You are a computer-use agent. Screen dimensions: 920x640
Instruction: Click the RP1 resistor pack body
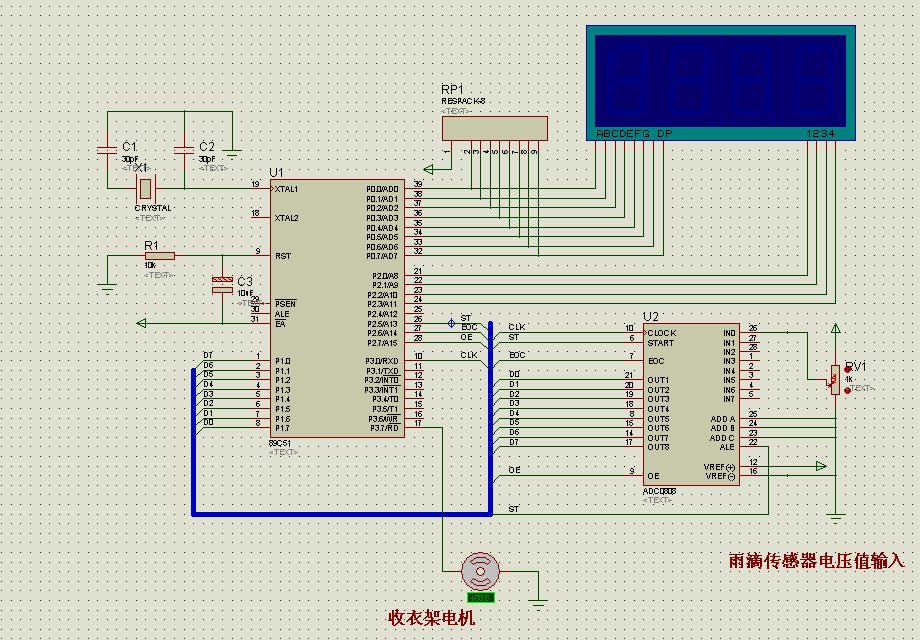pyautogui.click(x=495, y=128)
